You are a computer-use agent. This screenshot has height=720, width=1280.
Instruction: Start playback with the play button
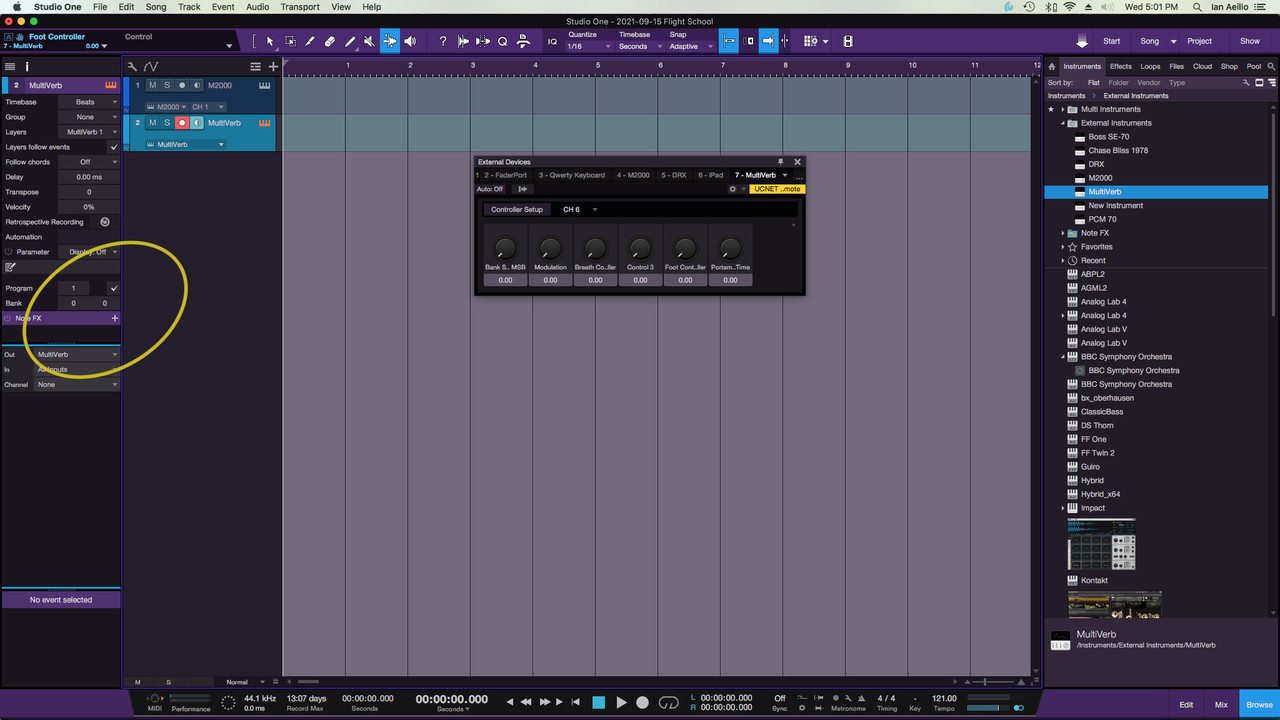tap(621, 702)
